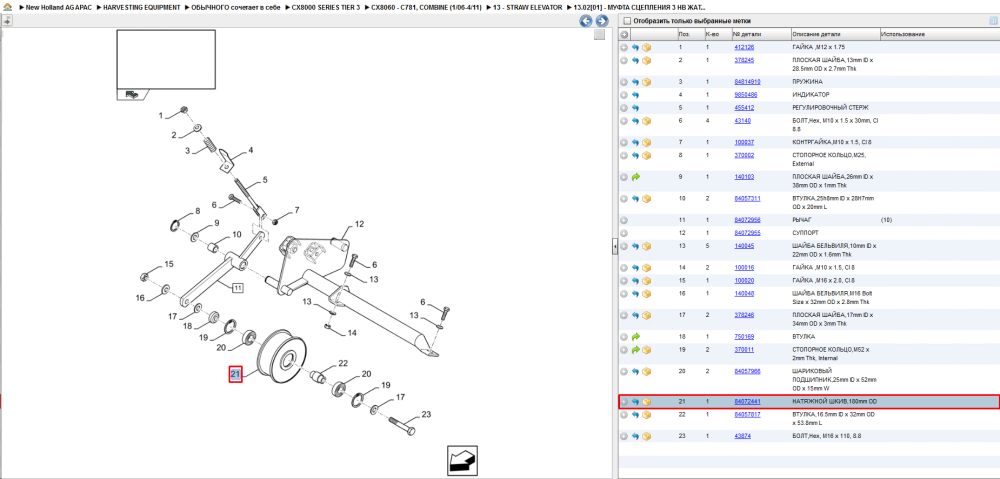Select callout number 21 in diagram

click(235, 374)
